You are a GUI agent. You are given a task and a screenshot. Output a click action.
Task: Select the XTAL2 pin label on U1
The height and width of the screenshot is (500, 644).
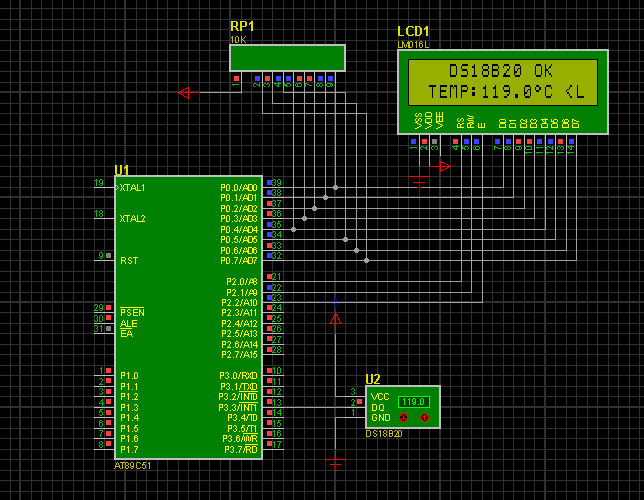coord(132,219)
